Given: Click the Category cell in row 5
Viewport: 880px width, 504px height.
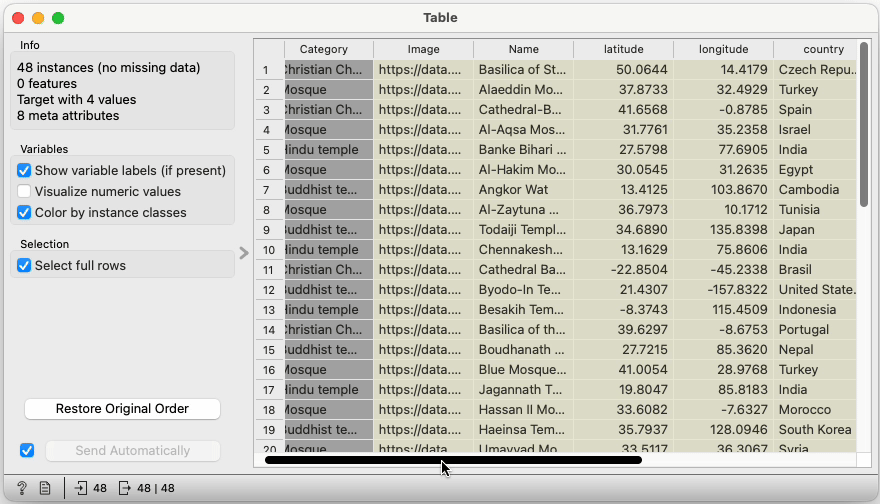Looking at the screenshot, I should 329,150.
